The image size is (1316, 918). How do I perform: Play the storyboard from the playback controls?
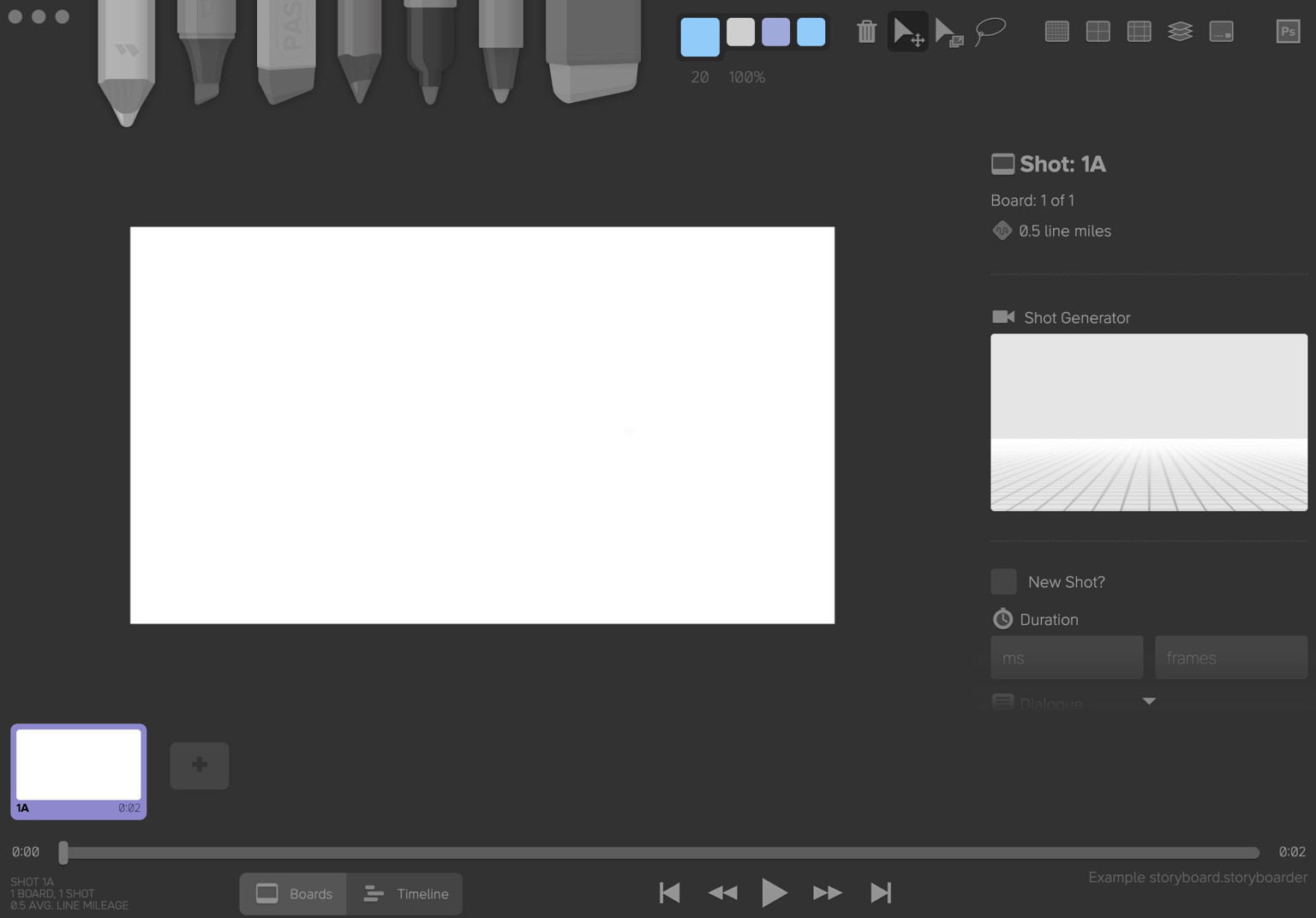pos(774,892)
